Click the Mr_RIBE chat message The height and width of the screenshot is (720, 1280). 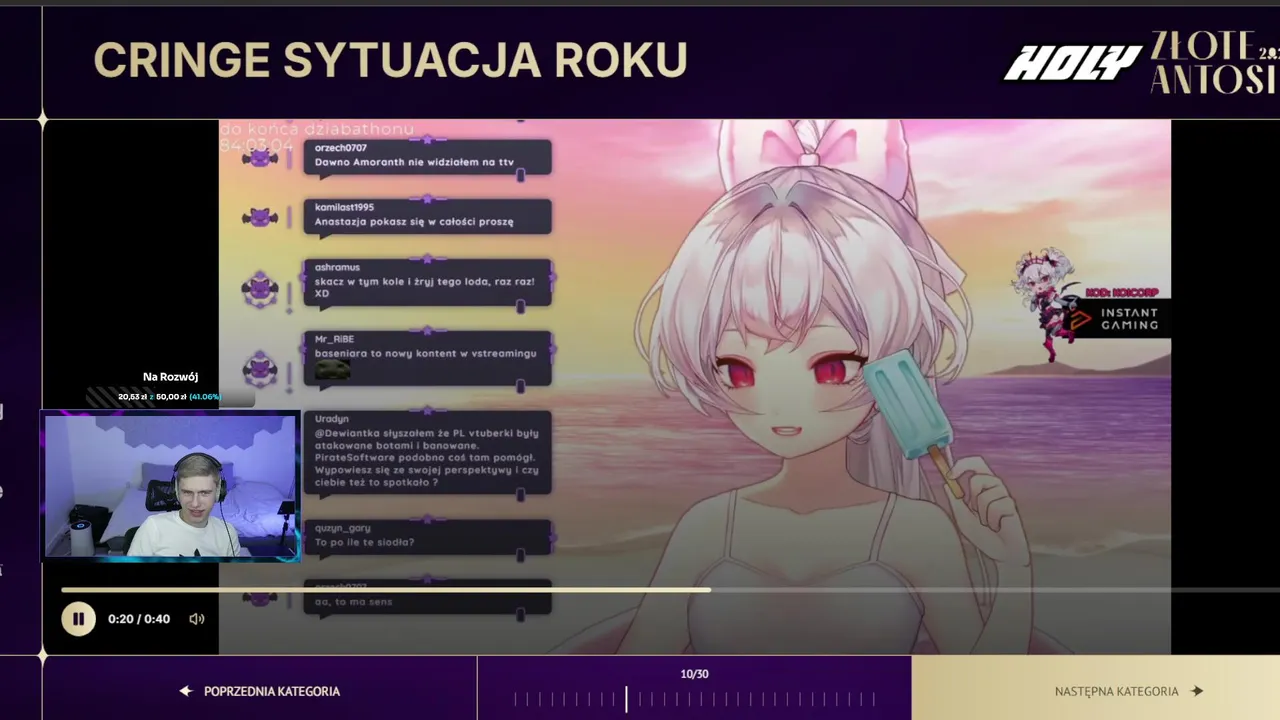click(x=427, y=359)
